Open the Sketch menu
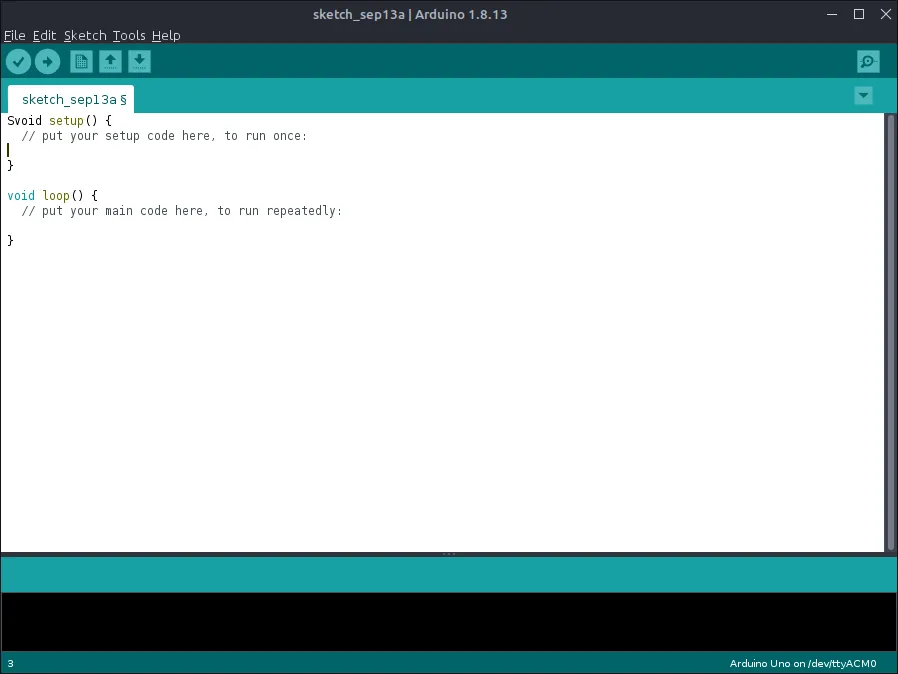The width and height of the screenshot is (898, 674). 85,35
